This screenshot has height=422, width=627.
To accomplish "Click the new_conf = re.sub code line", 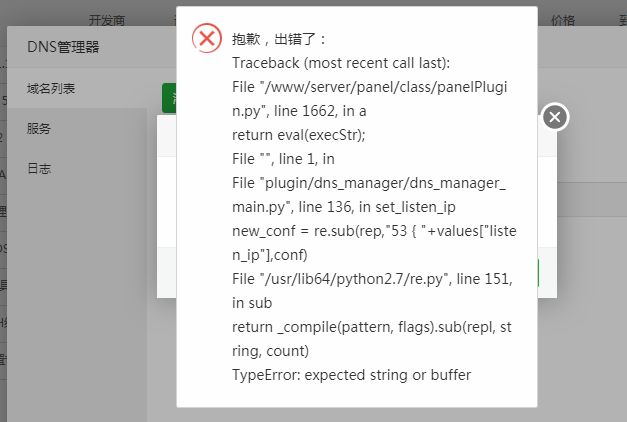I will 374,243.
